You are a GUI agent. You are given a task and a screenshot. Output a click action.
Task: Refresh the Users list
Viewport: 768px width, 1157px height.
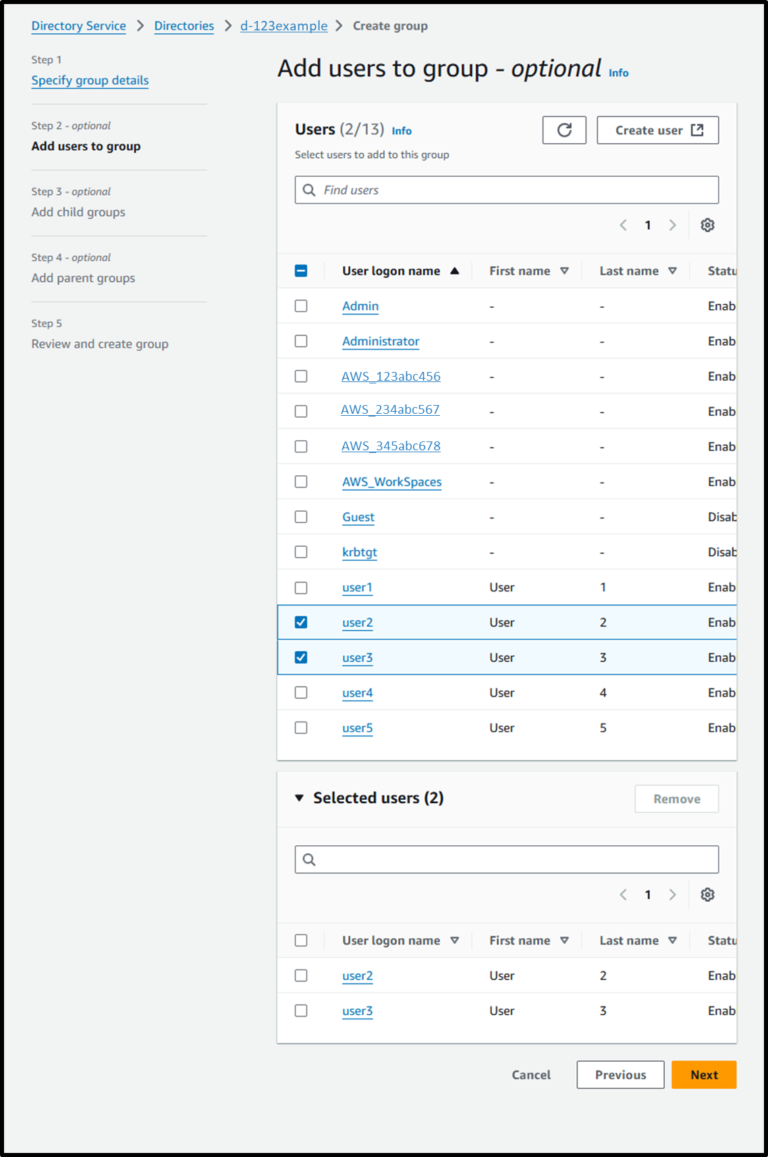pyautogui.click(x=564, y=129)
